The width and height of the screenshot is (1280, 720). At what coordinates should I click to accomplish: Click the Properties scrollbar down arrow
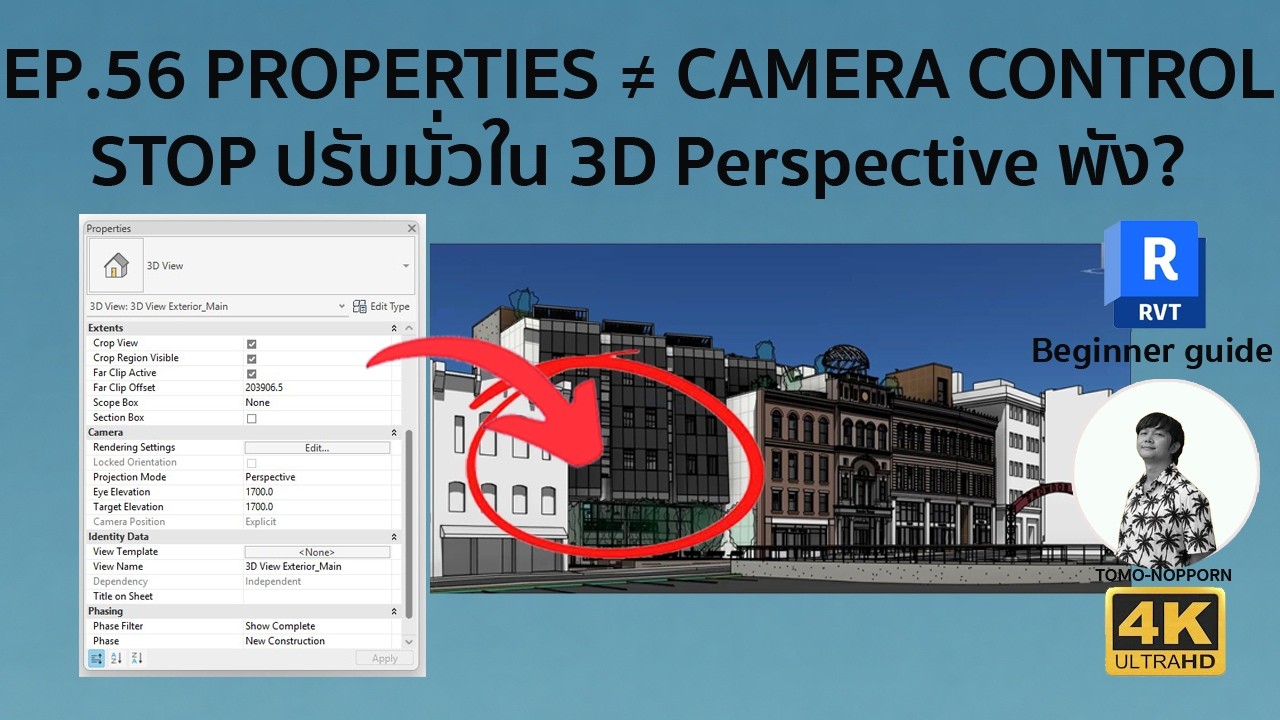point(408,641)
